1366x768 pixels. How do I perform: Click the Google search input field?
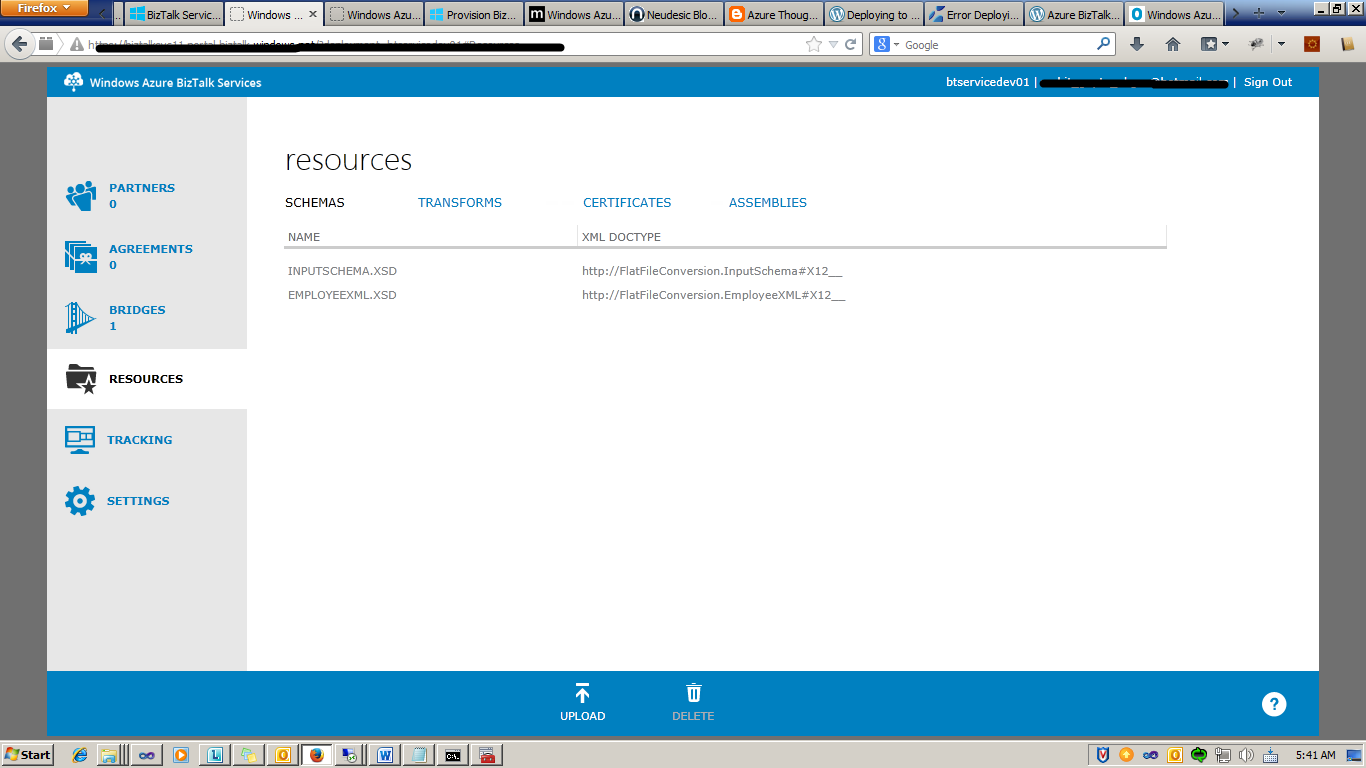coord(997,44)
